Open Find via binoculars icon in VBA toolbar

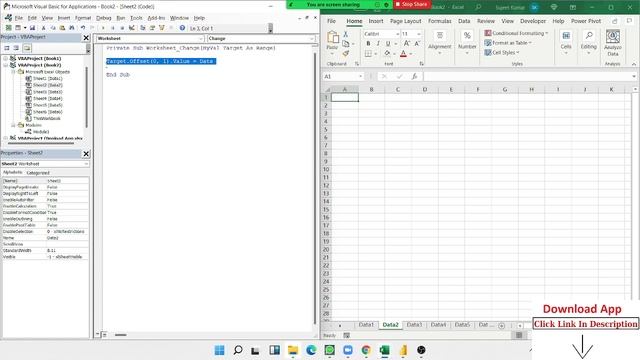(x=72, y=28)
